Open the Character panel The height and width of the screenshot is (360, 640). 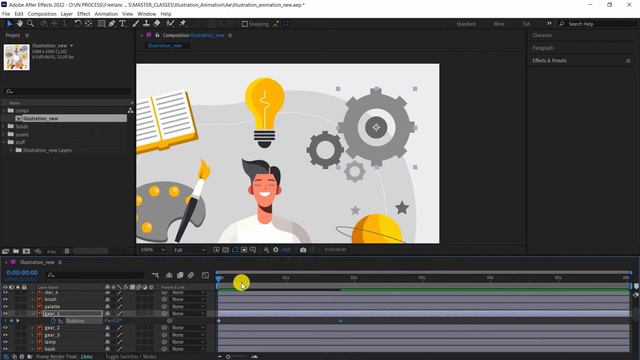(542, 36)
